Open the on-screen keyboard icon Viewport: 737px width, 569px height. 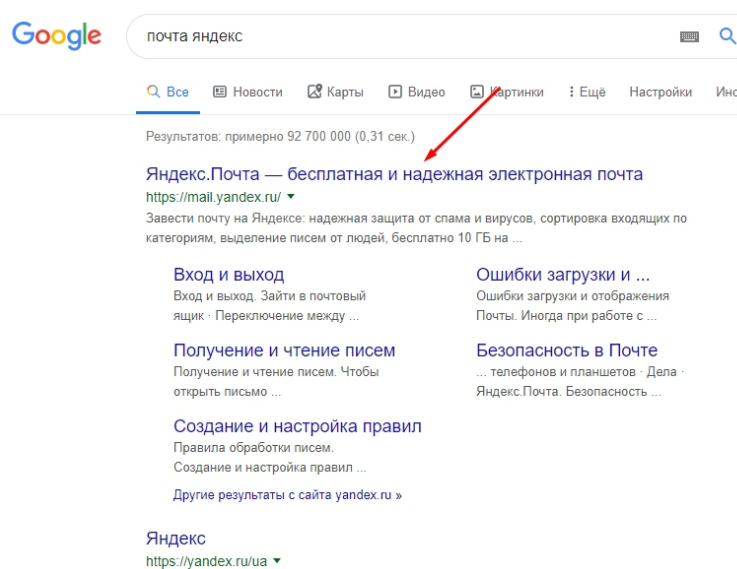tap(690, 36)
